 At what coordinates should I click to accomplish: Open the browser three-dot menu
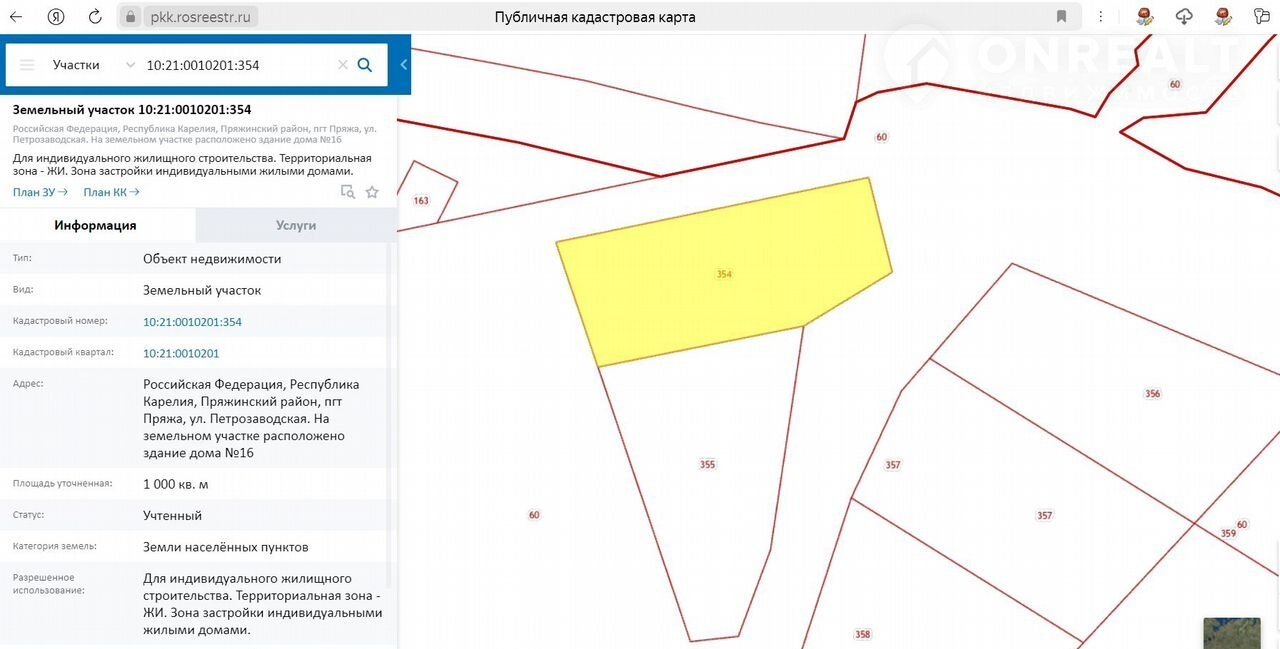click(1101, 17)
